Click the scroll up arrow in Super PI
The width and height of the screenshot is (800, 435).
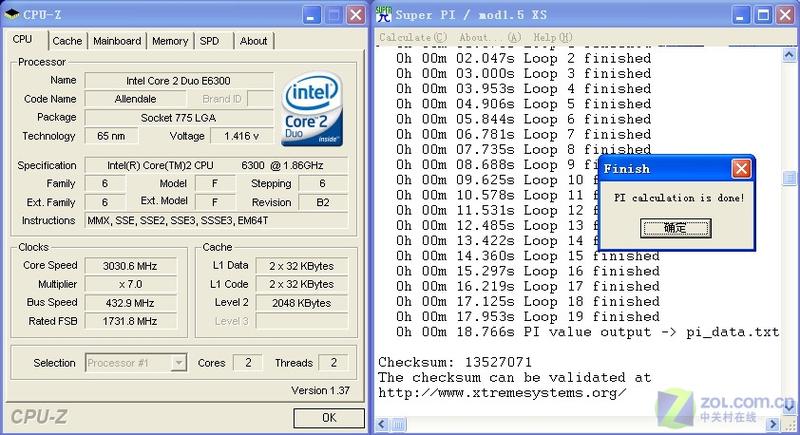point(789,54)
